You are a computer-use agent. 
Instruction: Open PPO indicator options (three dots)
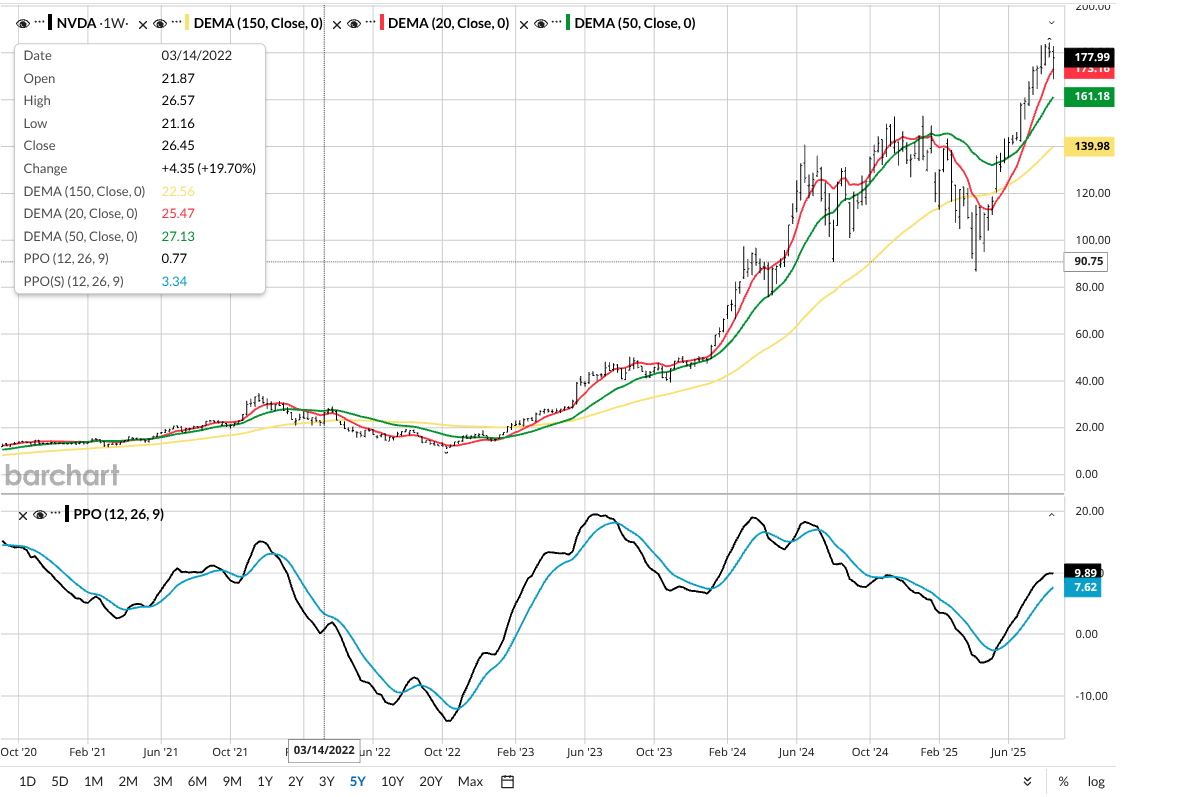coord(56,514)
